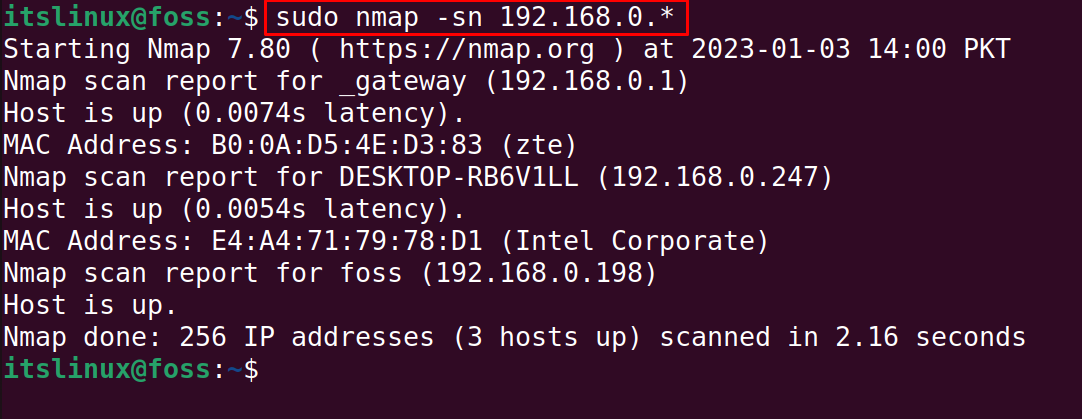Click the highlighted sudo nmap -sn command
The height and width of the screenshot is (419, 1082).
tap(475, 18)
